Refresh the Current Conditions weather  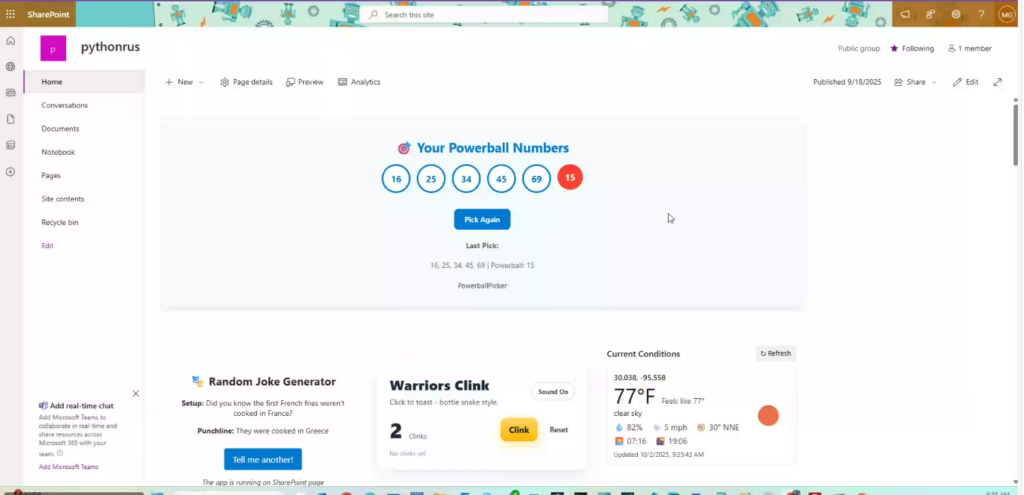tap(776, 353)
